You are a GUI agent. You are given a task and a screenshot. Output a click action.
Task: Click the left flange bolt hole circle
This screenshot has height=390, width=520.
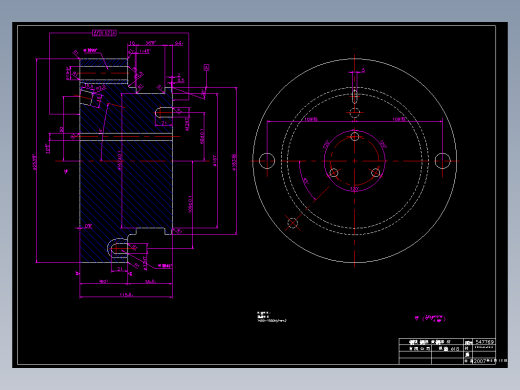(267, 161)
